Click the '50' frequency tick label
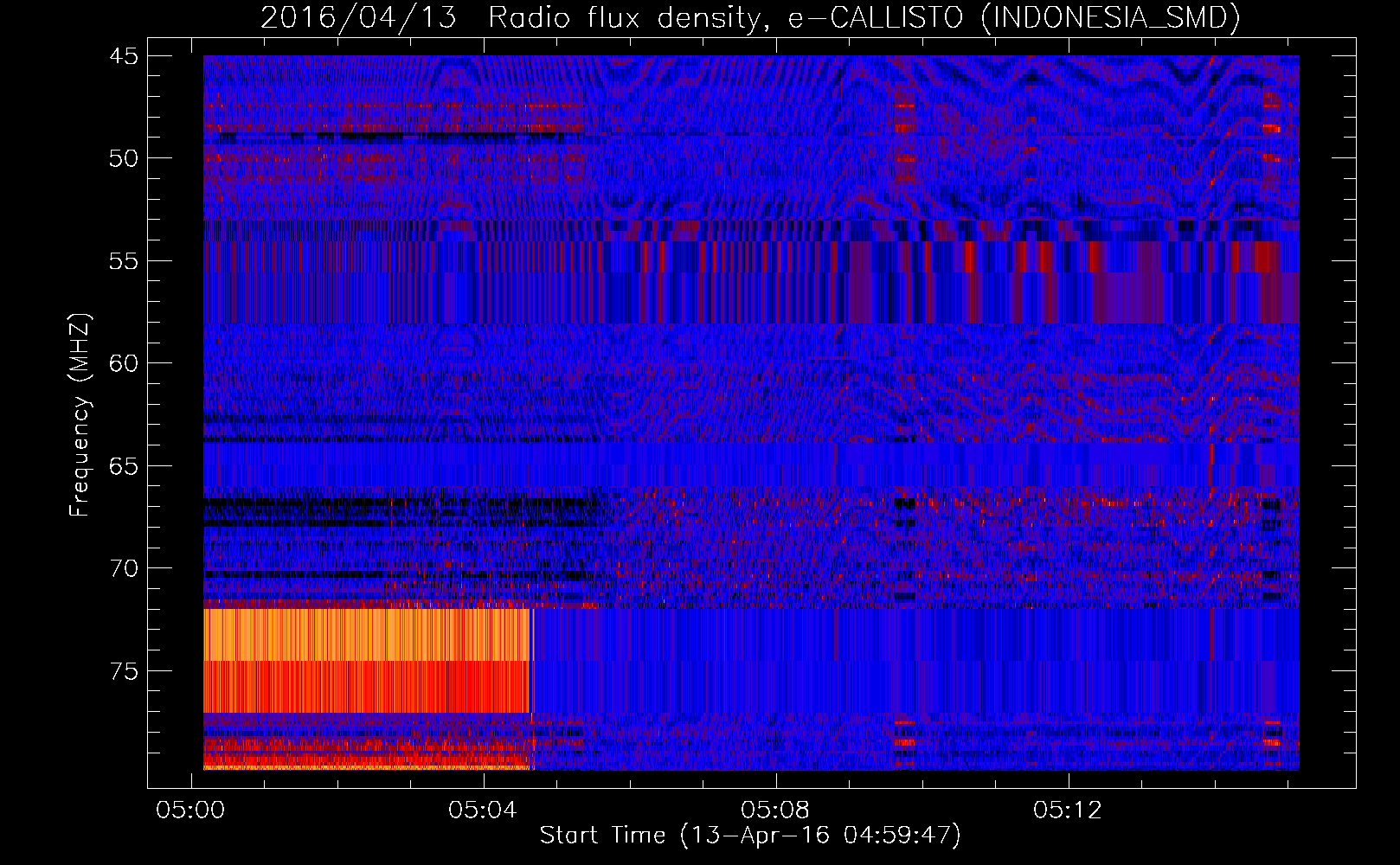Screen dimensions: 1400x865 124,158
